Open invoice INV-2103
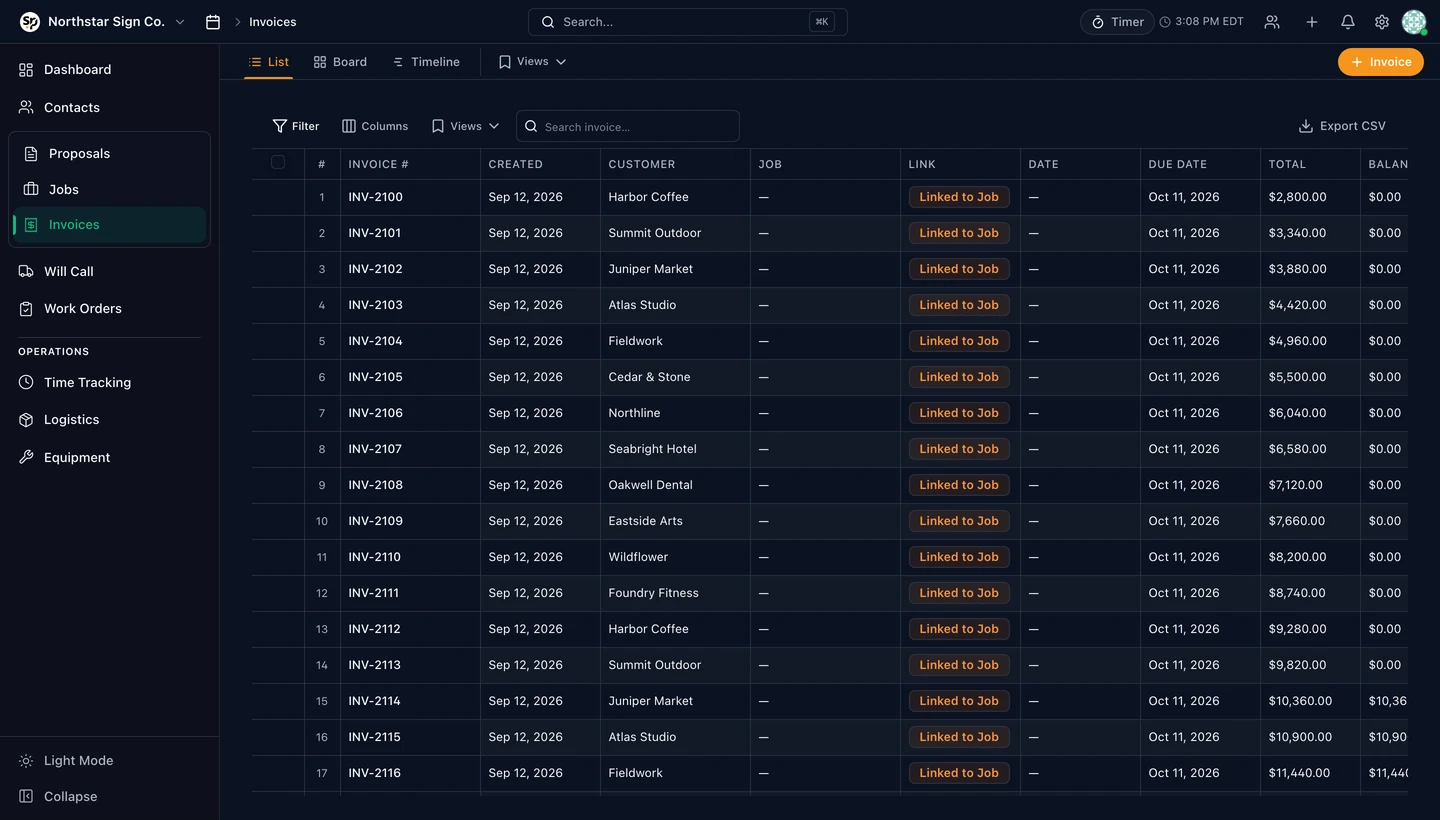 coord(376,305)
